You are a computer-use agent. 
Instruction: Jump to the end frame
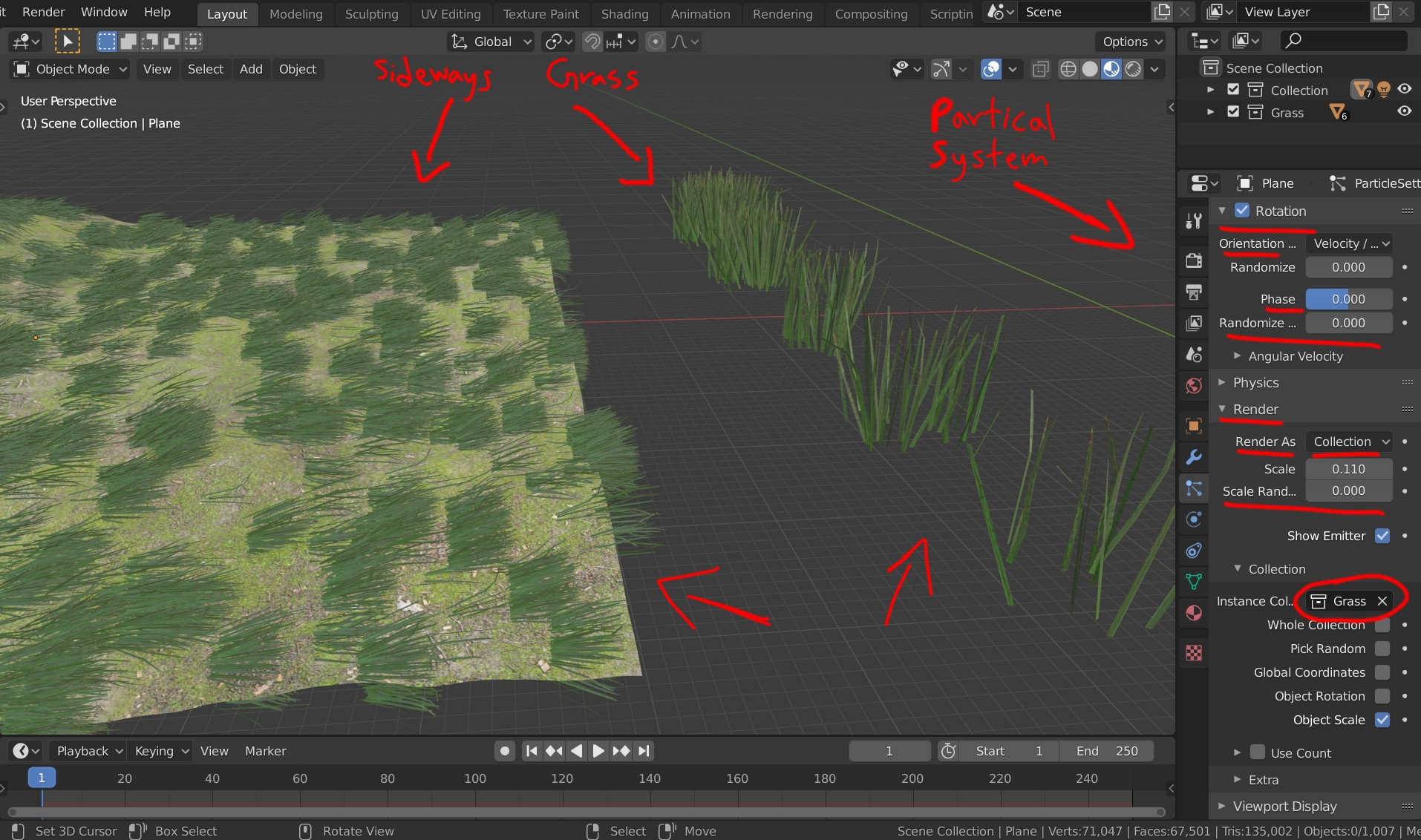point(644,751)
